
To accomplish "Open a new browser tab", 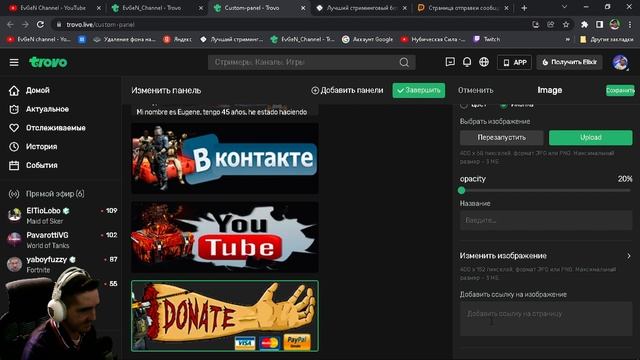I will 524,8.
